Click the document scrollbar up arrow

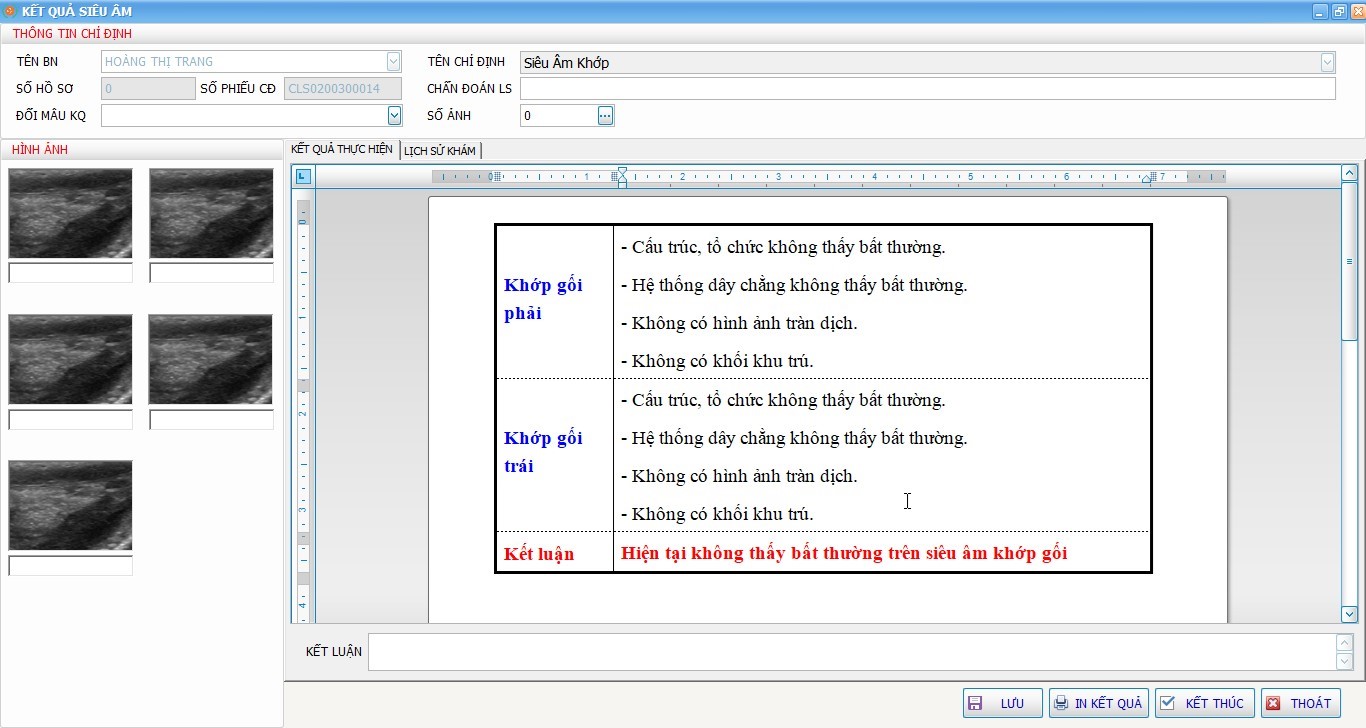coord(1349,173)
